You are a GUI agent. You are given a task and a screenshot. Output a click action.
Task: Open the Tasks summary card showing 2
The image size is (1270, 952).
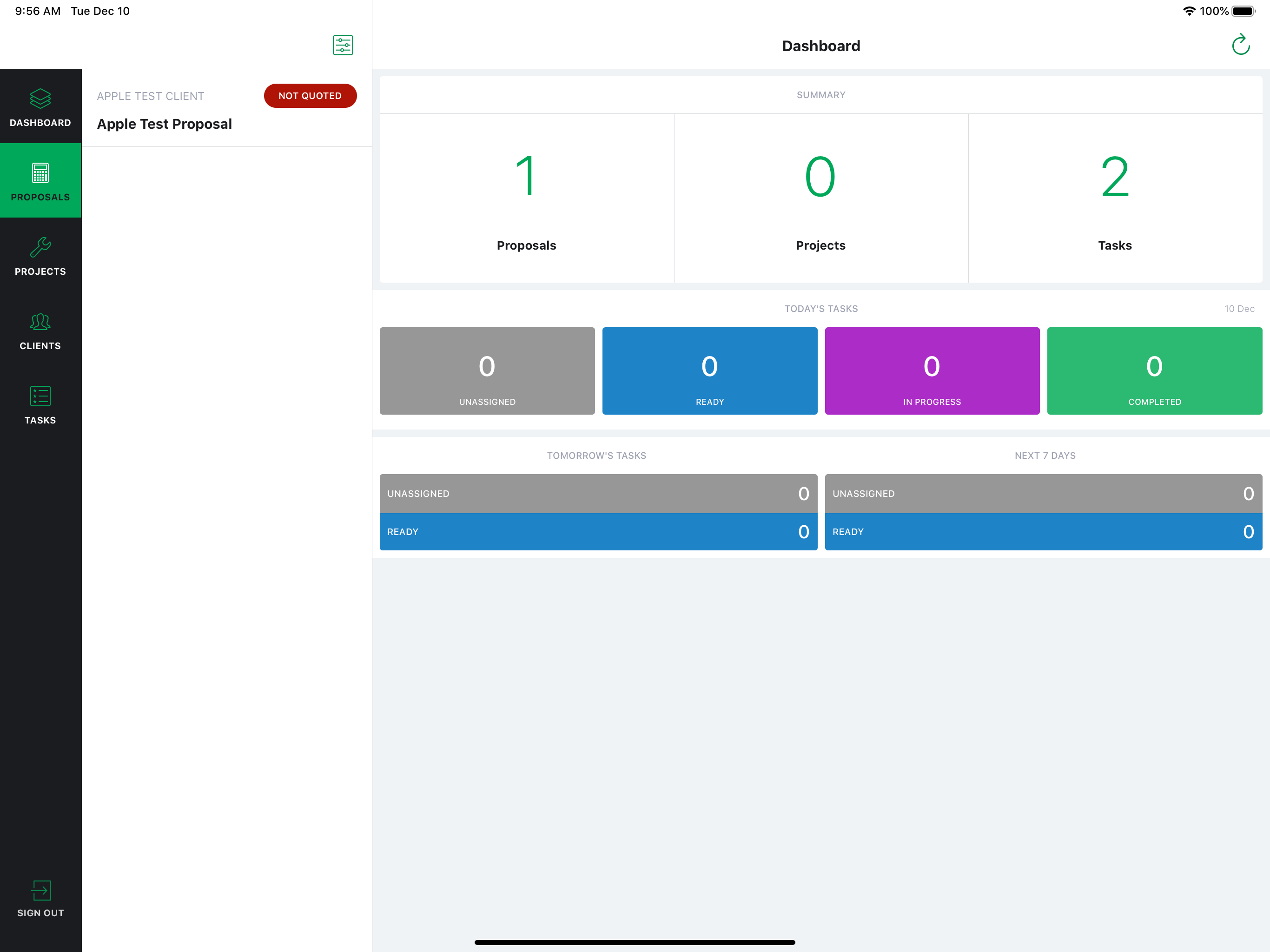pyautogui.click(x=1115, y=198)
